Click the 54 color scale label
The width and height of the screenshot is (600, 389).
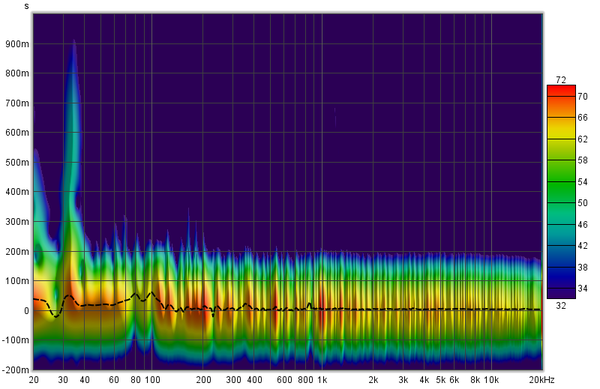click(583, 182)
